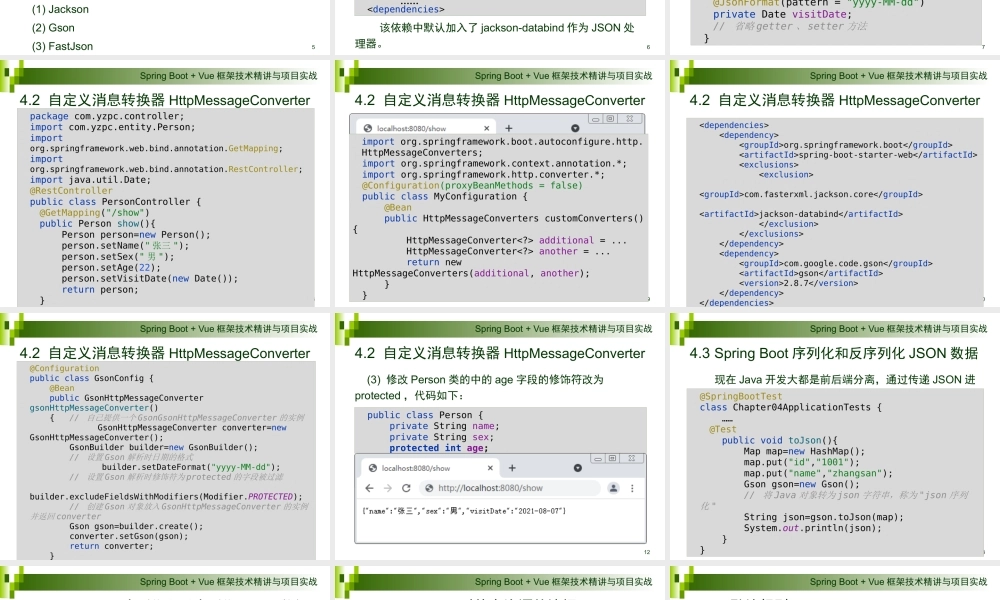Click '@Configuration(proxyBeanMethods = false)' line

point(472,186)
